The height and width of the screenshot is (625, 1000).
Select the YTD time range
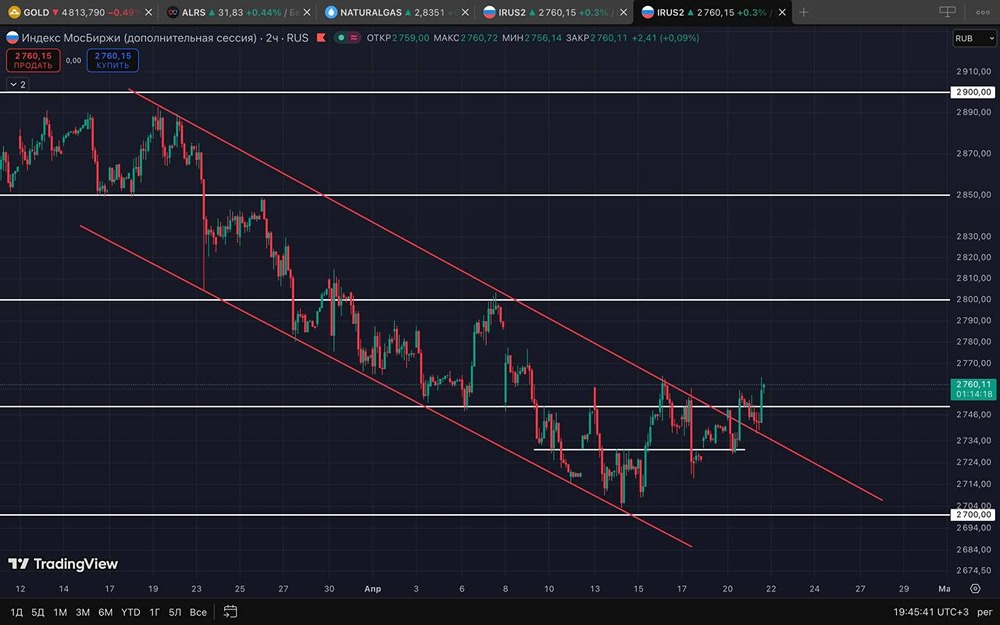coord(131,612)
